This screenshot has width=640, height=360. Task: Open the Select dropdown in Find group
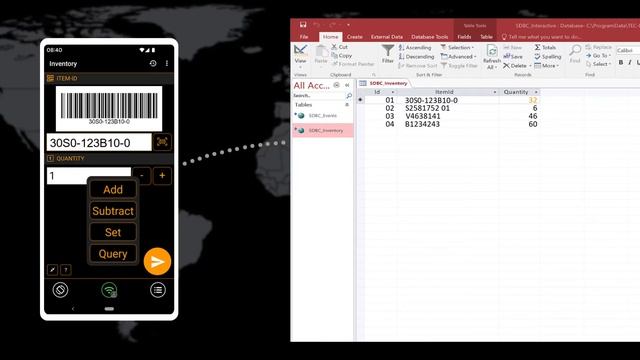point(598,64)
